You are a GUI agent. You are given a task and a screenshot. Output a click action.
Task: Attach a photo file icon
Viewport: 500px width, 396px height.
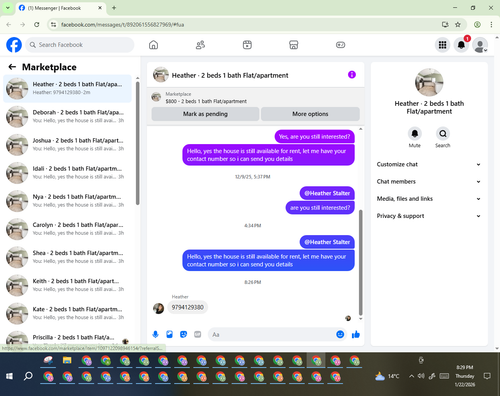click(x=169, y=334)
